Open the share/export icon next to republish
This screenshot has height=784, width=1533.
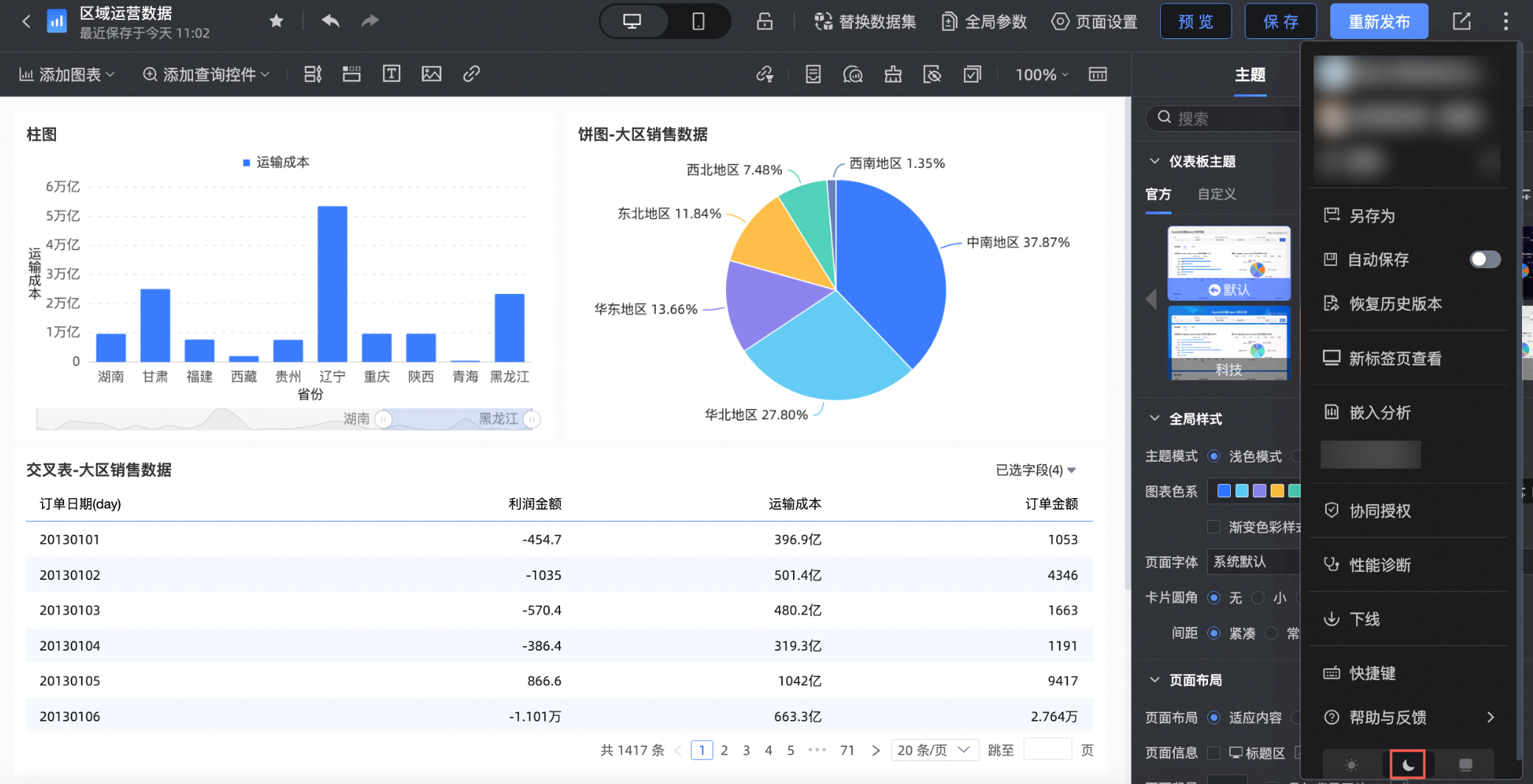pyautogui.click(x=1462, y=21)
